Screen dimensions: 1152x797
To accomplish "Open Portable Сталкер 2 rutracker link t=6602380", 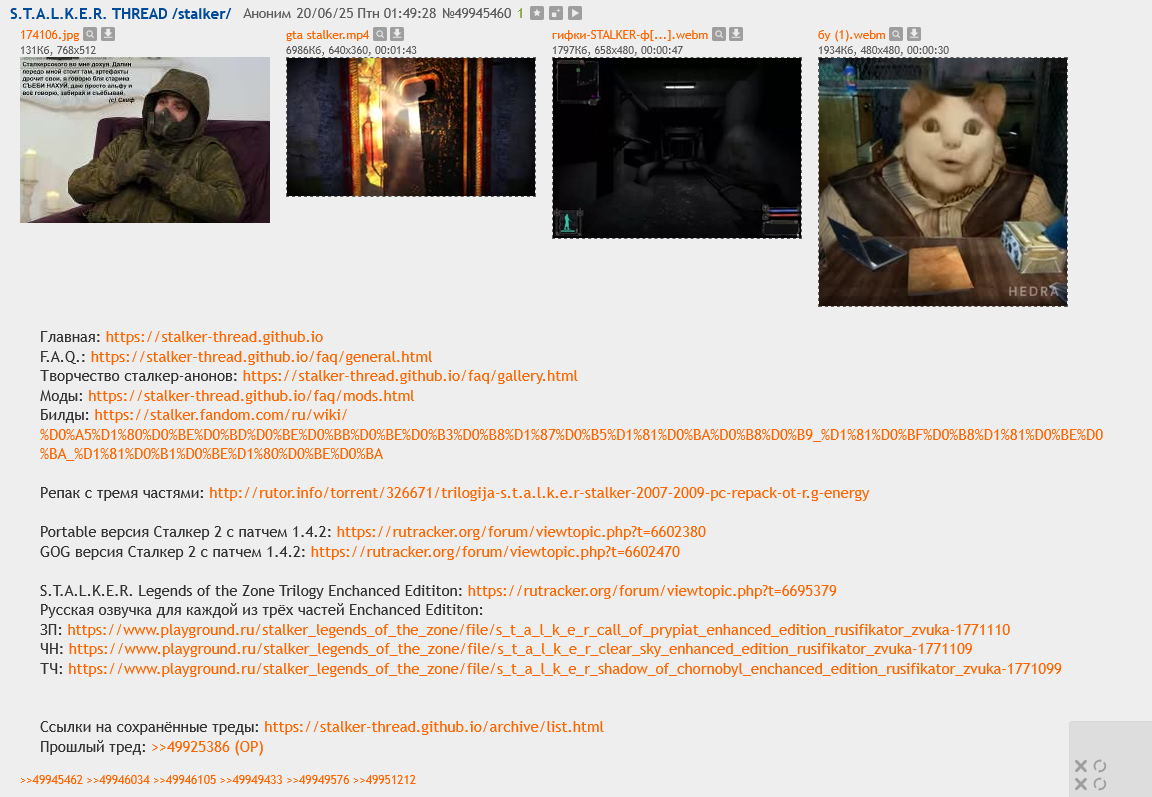I will tap(521, 532).
